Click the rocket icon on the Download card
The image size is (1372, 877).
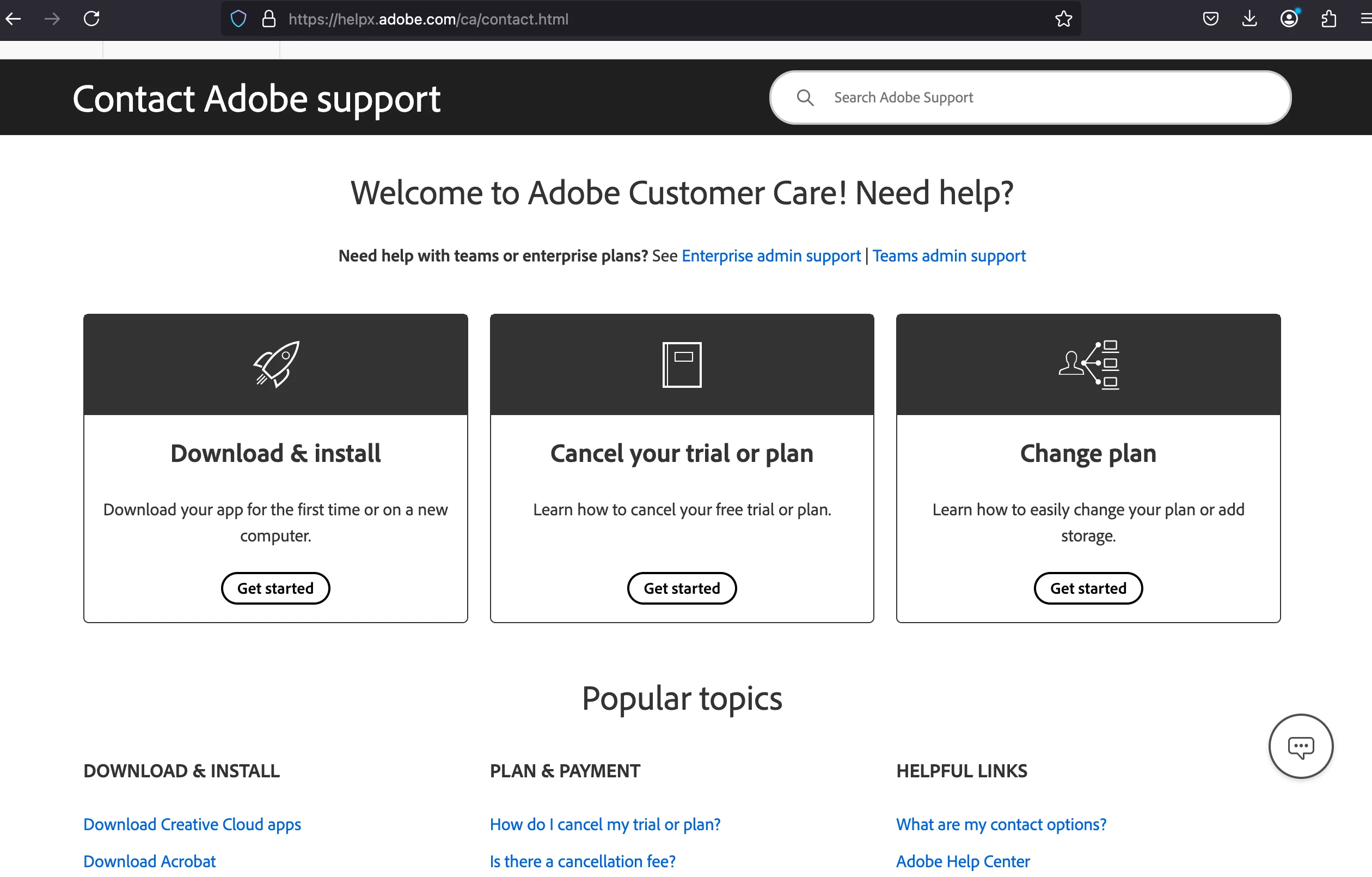point(277,364)
